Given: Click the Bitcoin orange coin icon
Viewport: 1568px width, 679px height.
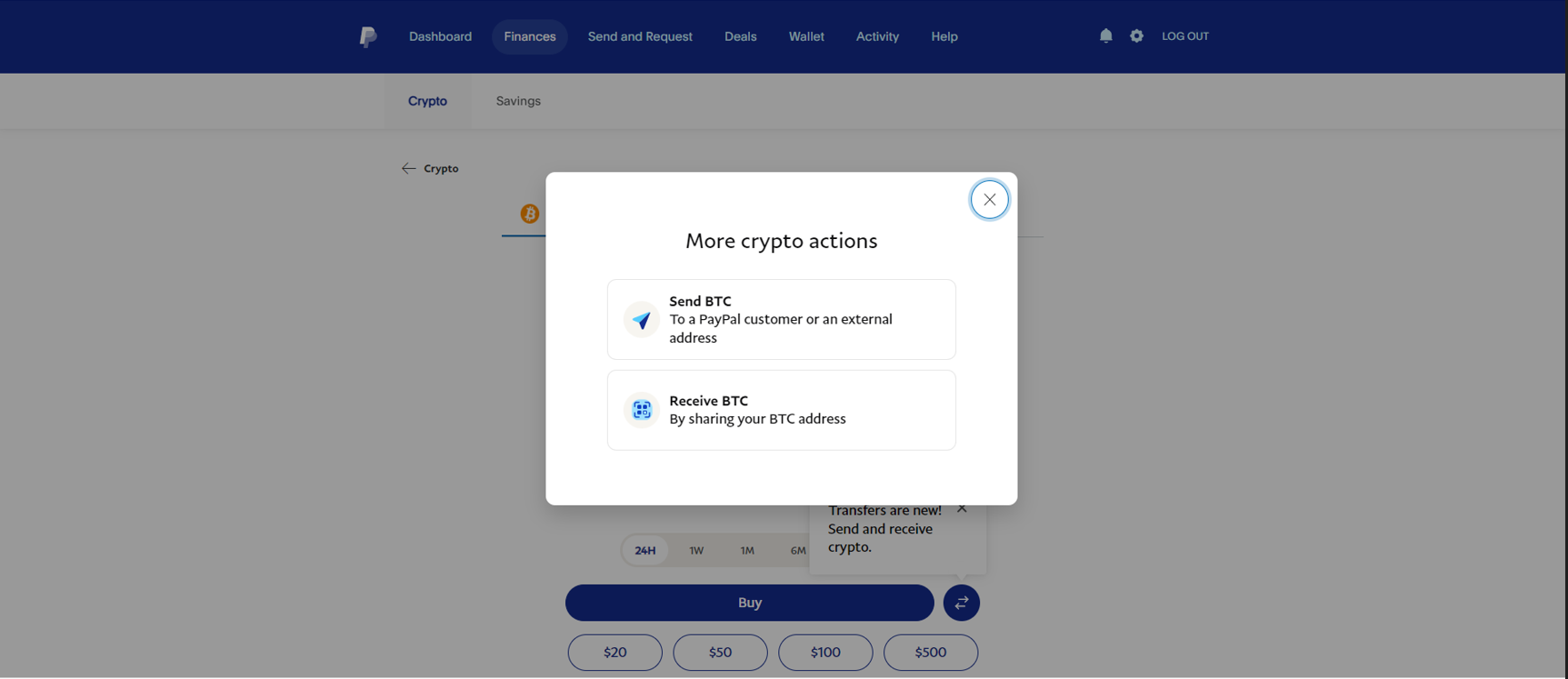Looking at the screenshot, I should 530,214.
